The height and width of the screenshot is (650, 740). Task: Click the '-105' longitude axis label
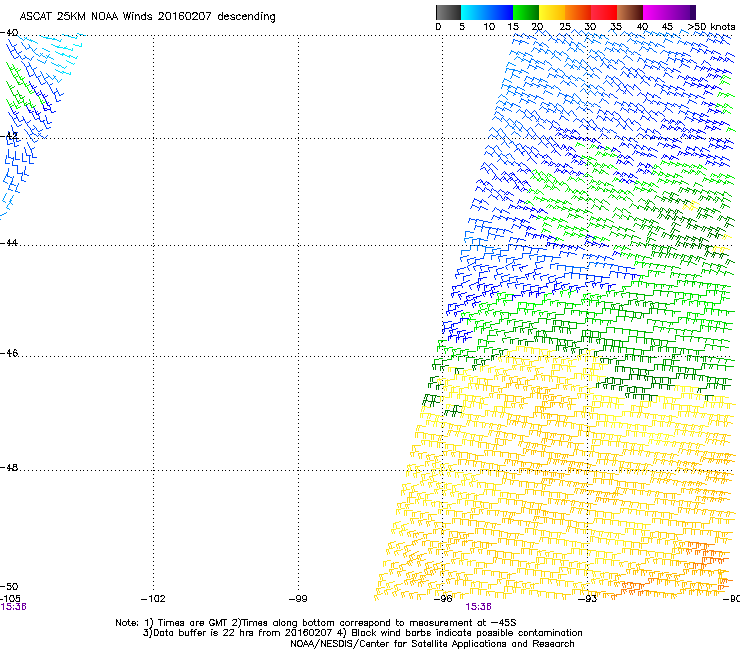pyautogui.click(x=10, y=599)
